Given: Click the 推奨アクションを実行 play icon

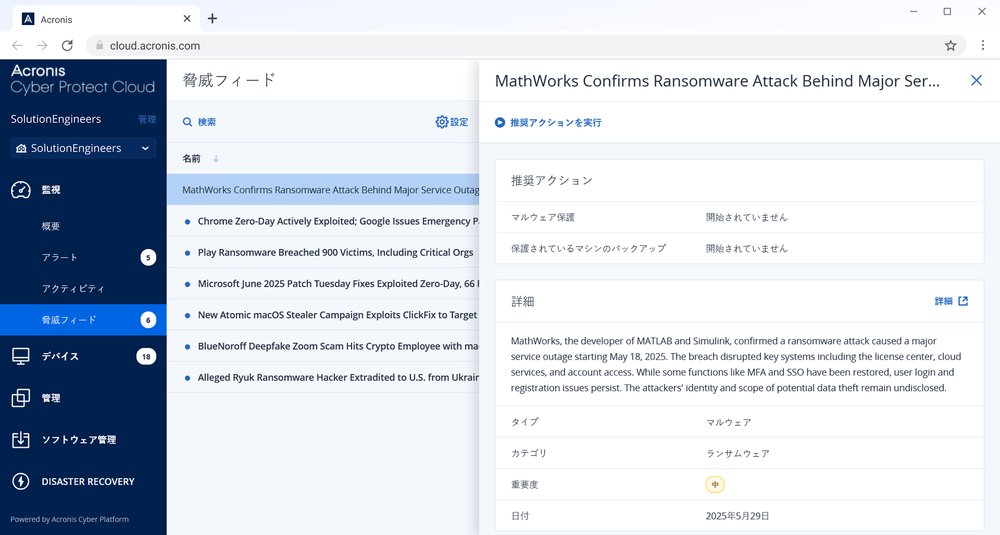Looking at the screenshot, I should pyautogui.click(x=500, y=122).
